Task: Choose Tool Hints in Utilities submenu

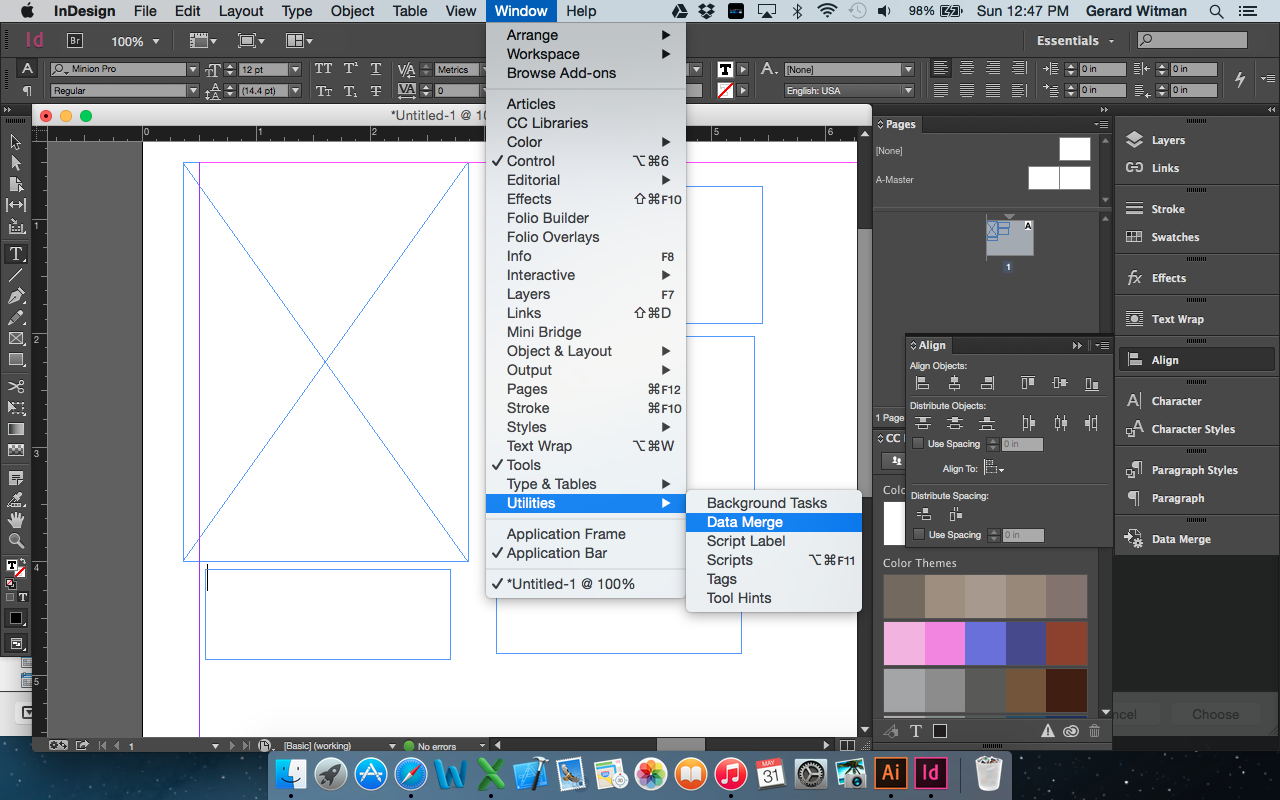Action: coord(774,598)
